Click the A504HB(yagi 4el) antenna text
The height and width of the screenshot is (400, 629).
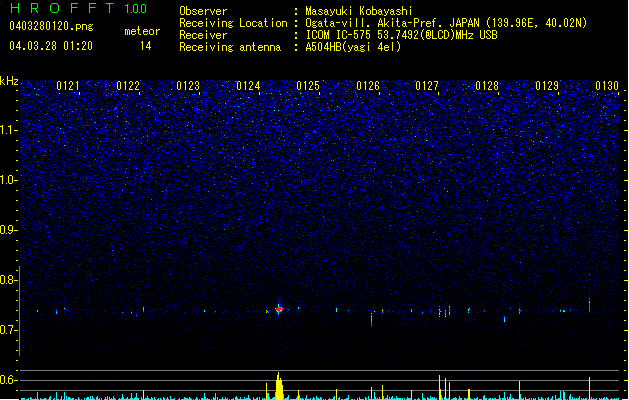pos(353,47)
